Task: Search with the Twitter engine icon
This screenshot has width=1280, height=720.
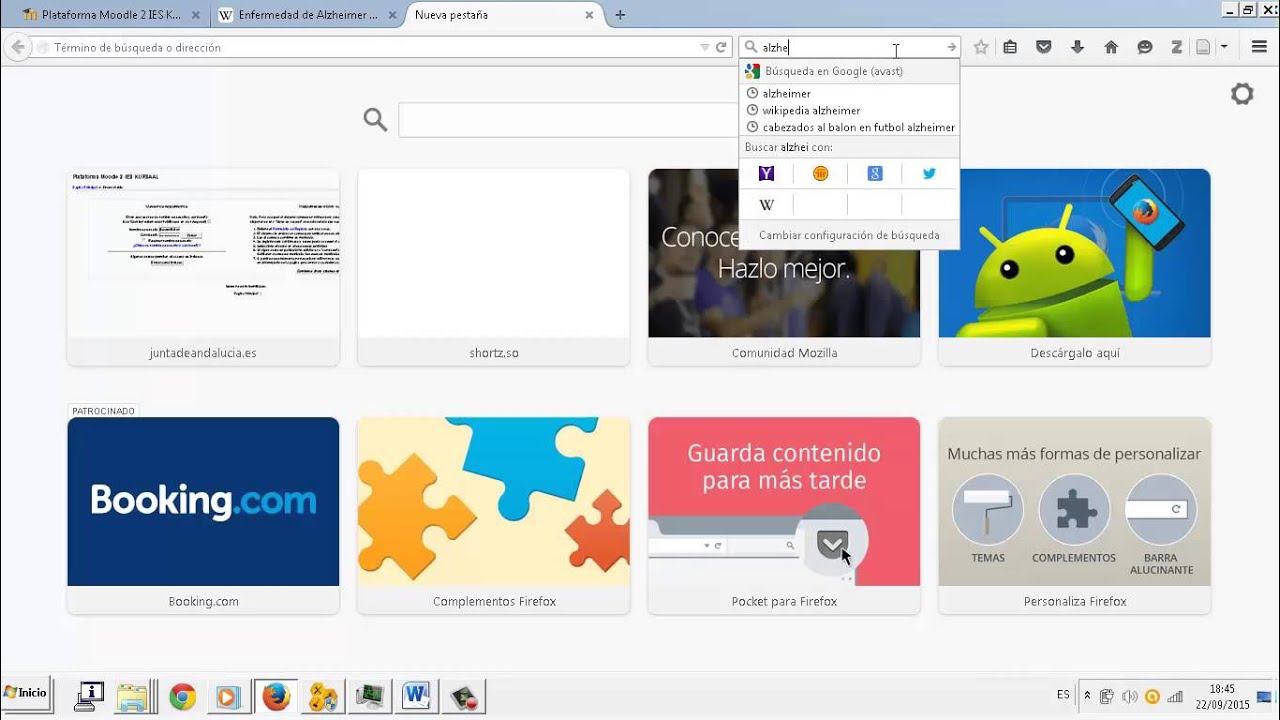Action: click(929, 174)
